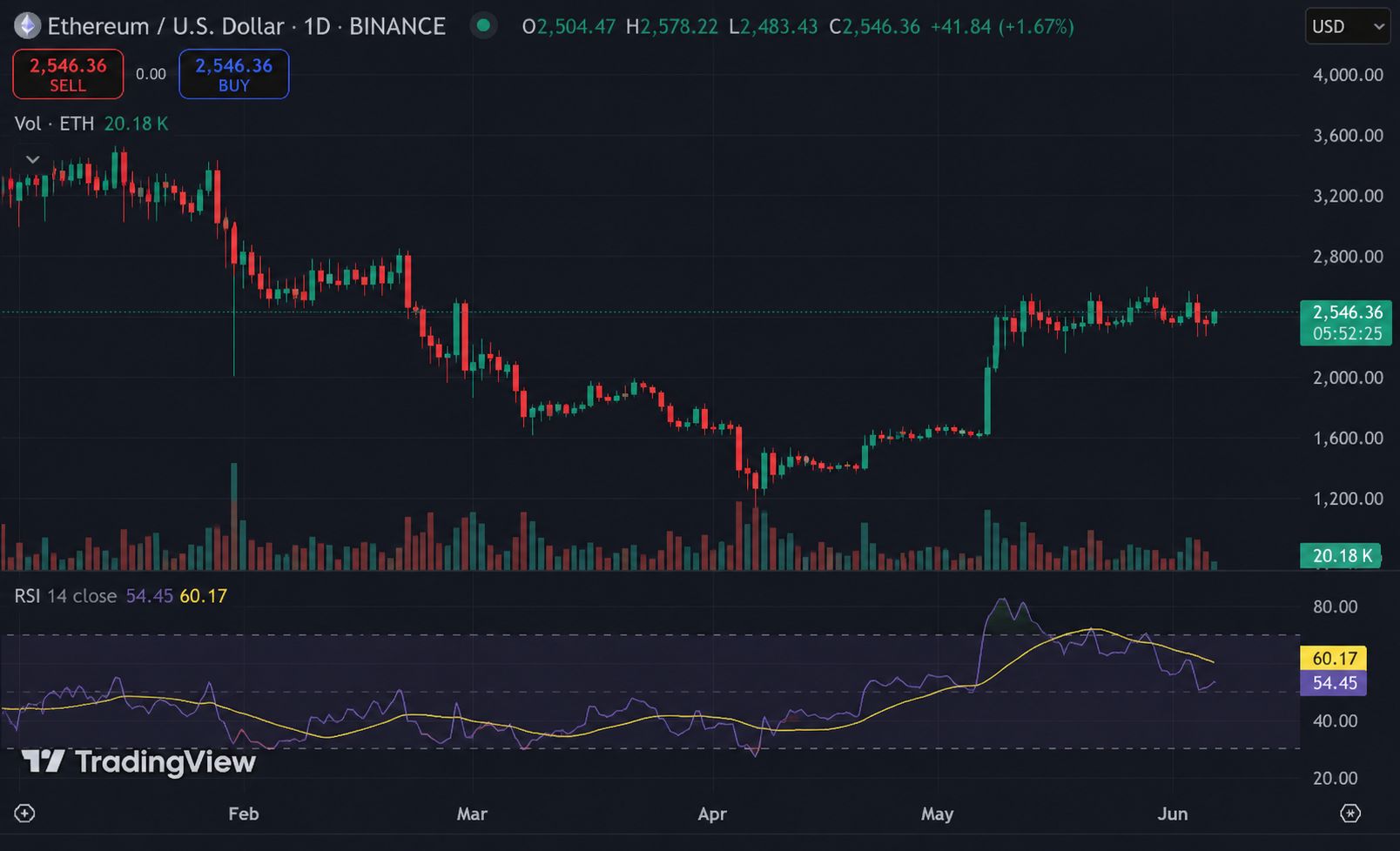Click the purple 54.45 RSI axis label
This screenshot has height=851, width=1400.
(1334, 683)
